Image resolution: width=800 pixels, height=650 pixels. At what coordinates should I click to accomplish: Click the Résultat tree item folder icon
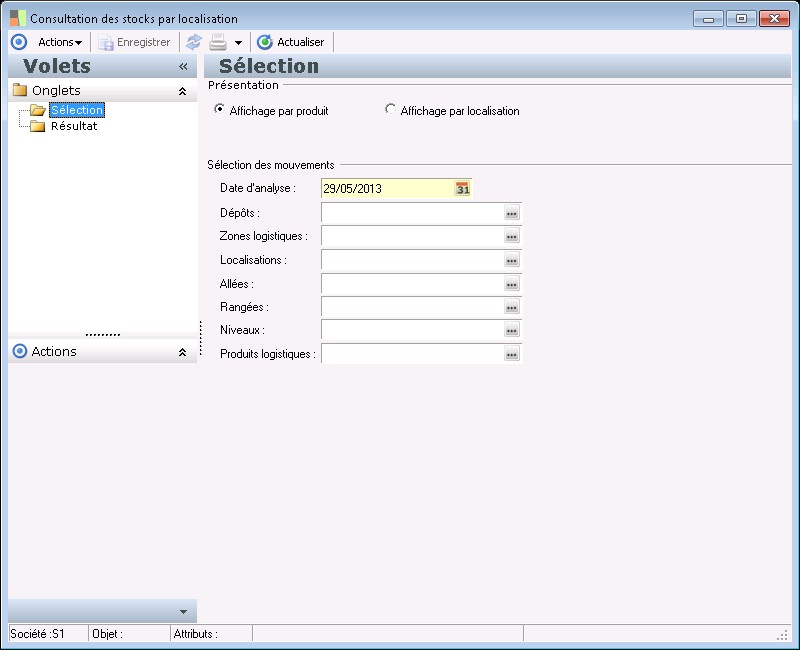click(37, 126)
